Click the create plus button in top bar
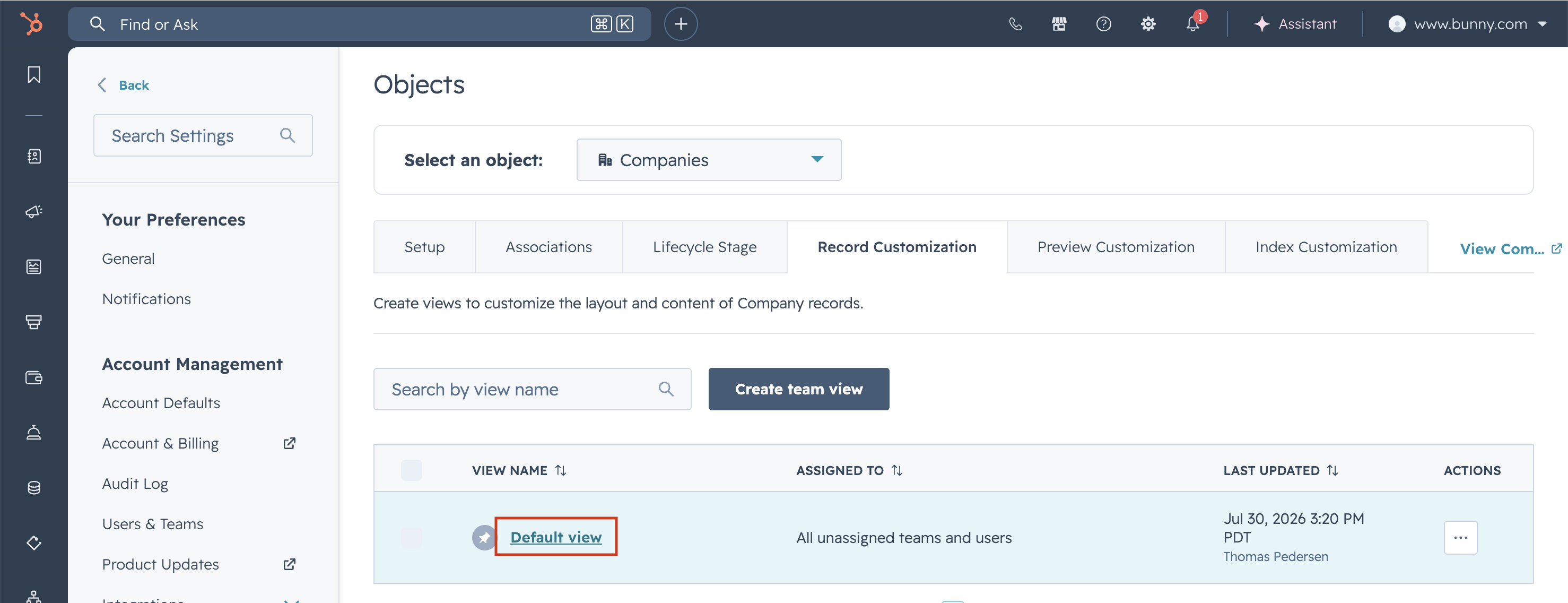The width and height of the screenshot is (1568, 603). (x=681, y=24)
